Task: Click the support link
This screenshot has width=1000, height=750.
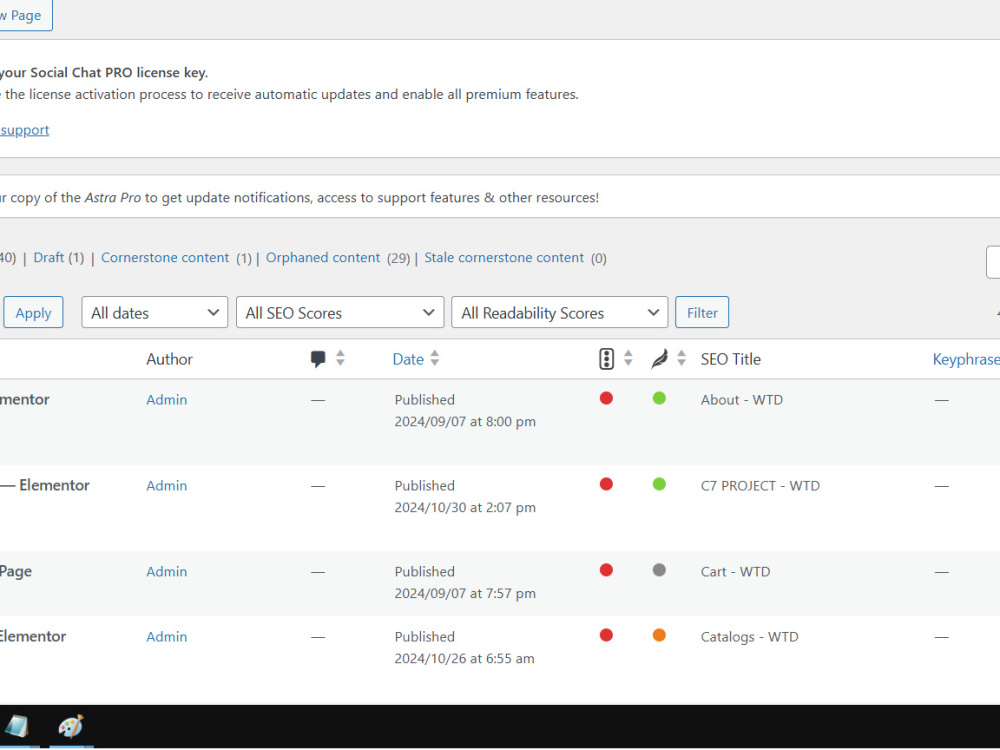Action: point(24,130)
